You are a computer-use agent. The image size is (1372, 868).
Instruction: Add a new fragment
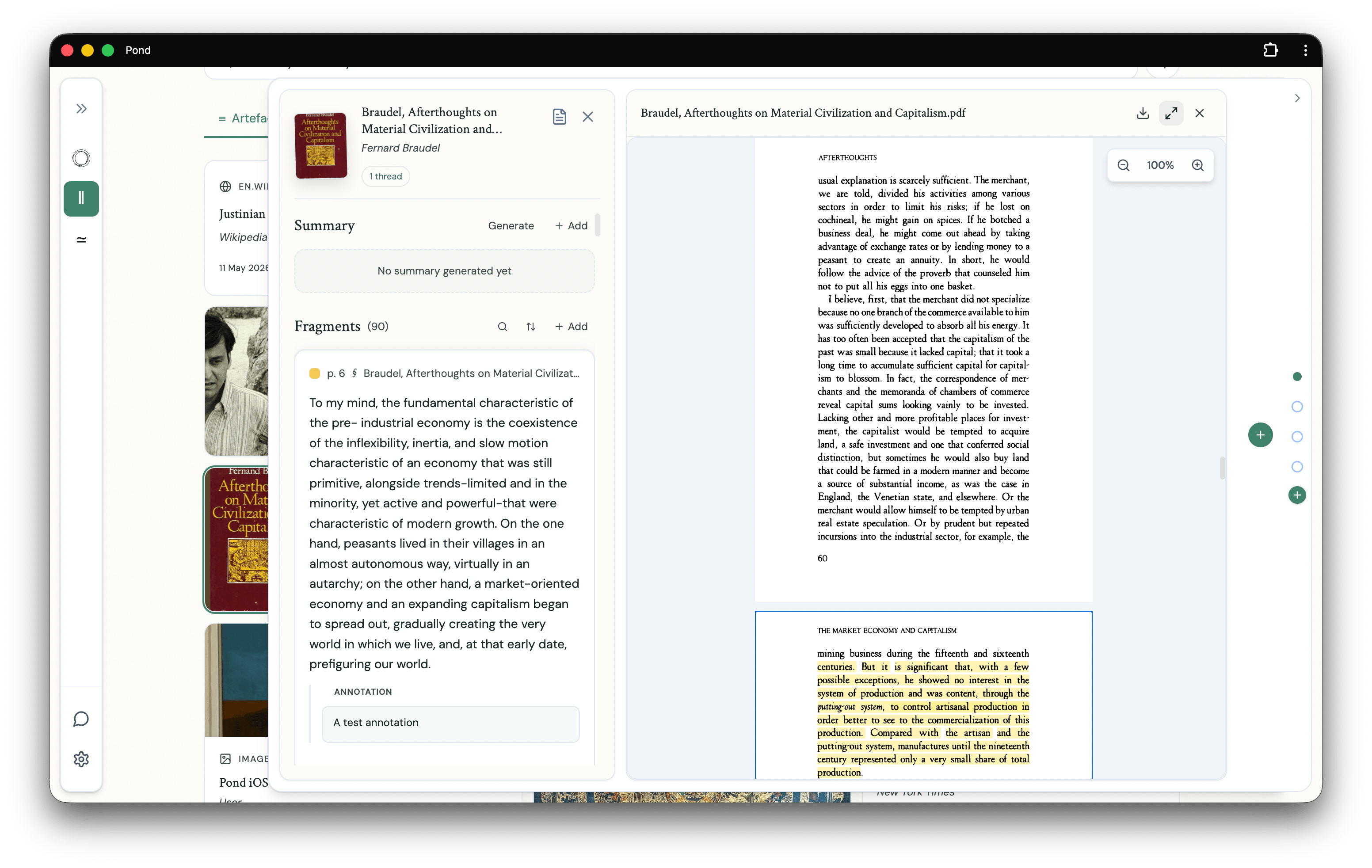(x=571, y=326)
